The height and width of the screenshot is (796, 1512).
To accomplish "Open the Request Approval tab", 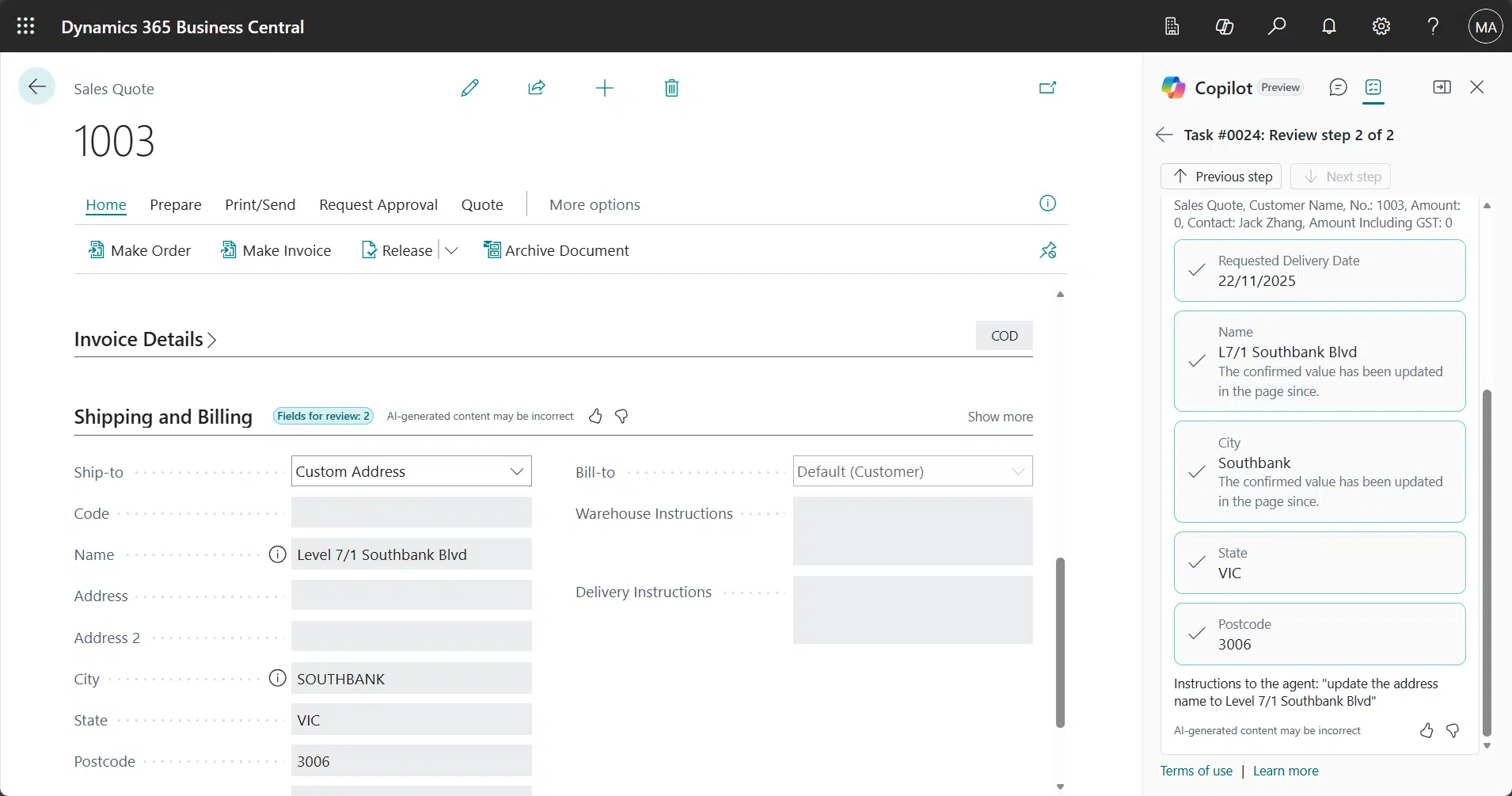I will 378,204.
